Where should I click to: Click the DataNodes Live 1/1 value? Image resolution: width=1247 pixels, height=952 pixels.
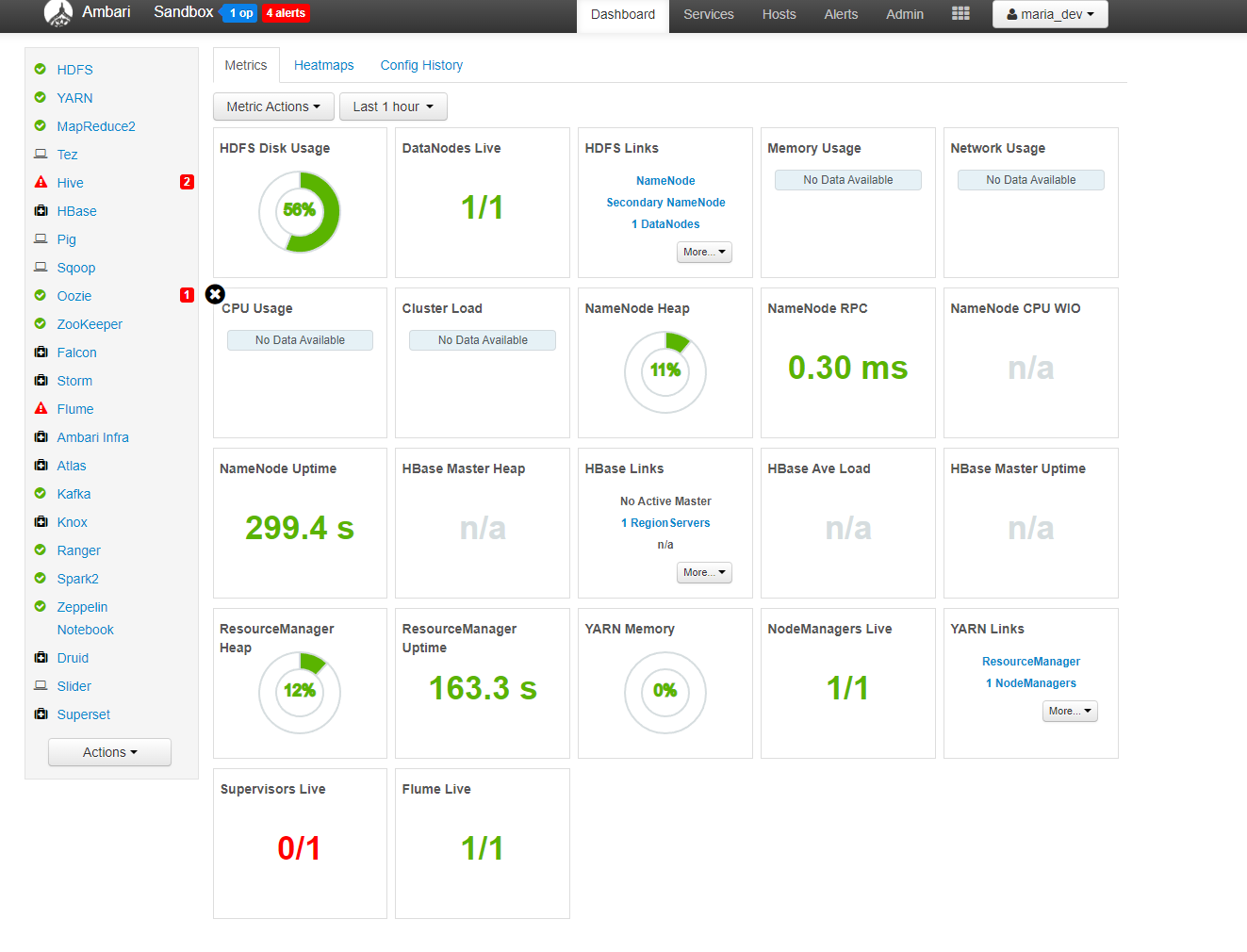pos(482,207)
